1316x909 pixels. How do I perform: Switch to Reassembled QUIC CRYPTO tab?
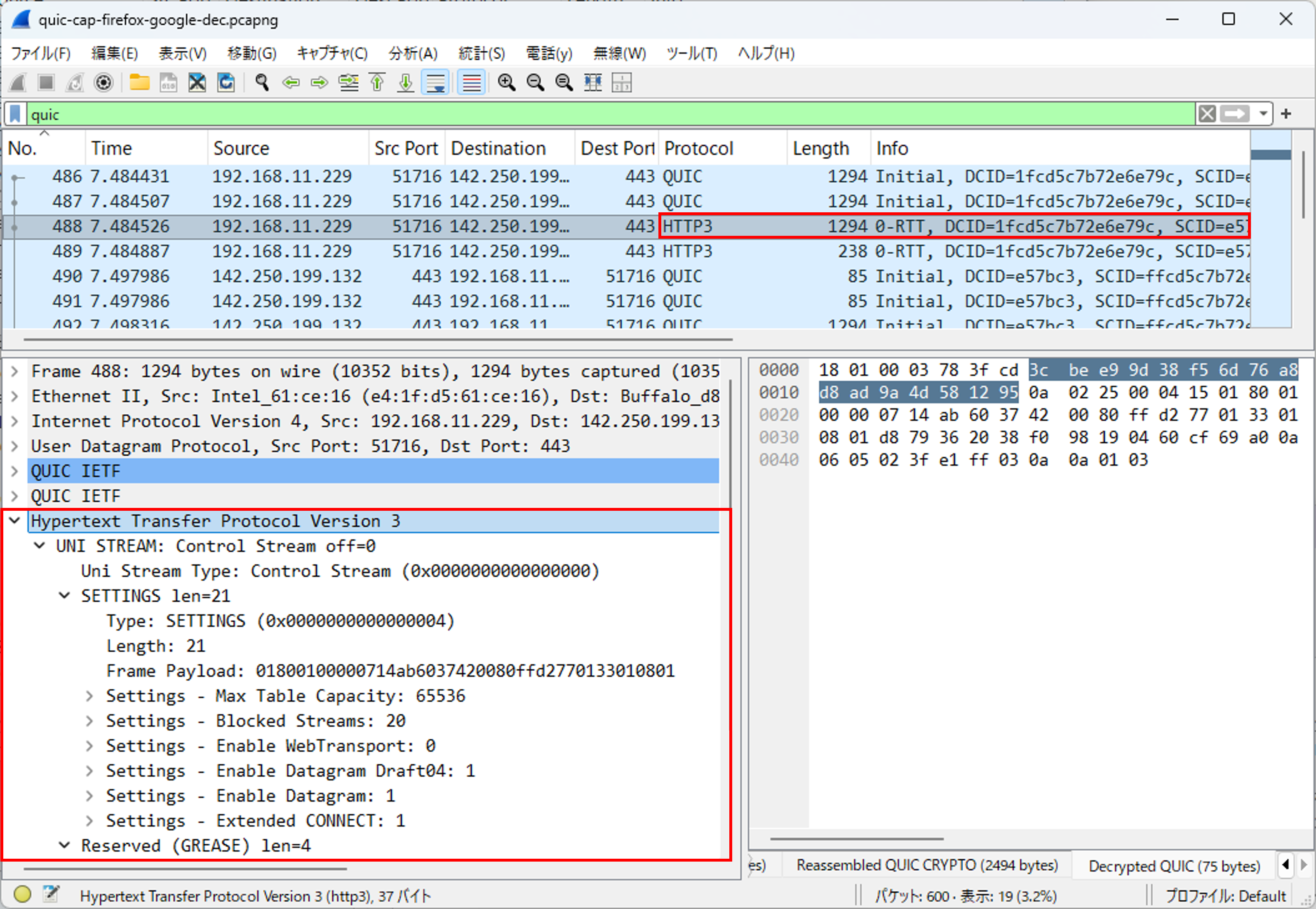point(927,865)
